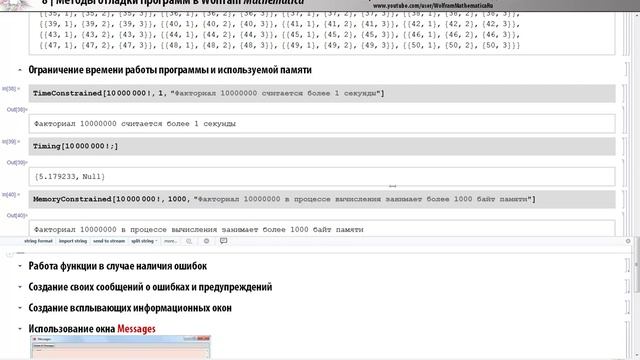Collapse the 'Использование окна Messages' section

point(20,329)
